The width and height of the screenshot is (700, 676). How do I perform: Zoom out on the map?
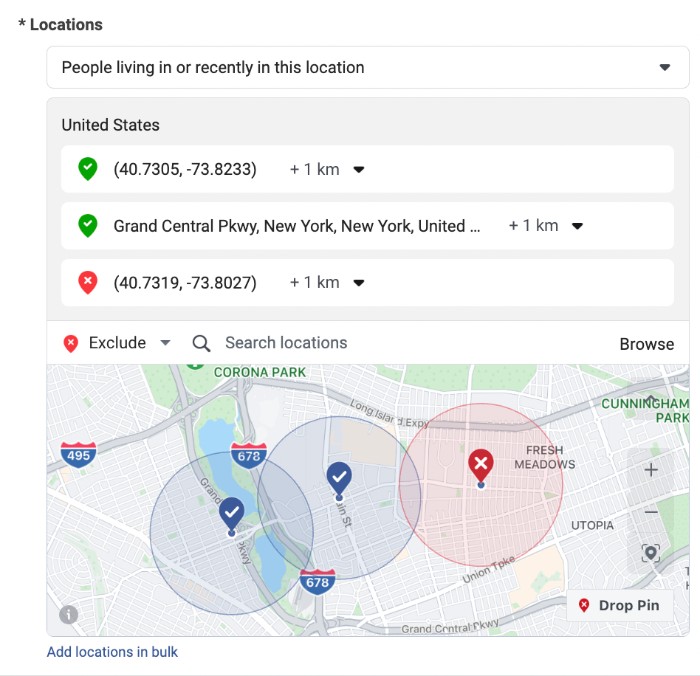click(651, 512)
